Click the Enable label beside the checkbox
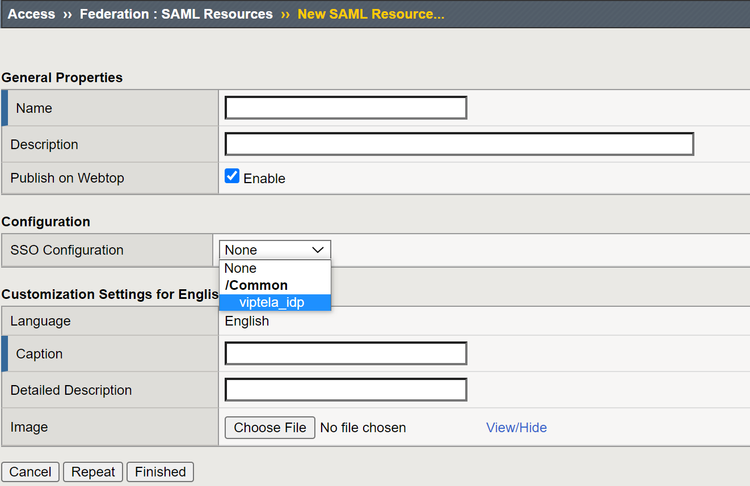This screenshot has height=486, width=750. coord(264,178)
